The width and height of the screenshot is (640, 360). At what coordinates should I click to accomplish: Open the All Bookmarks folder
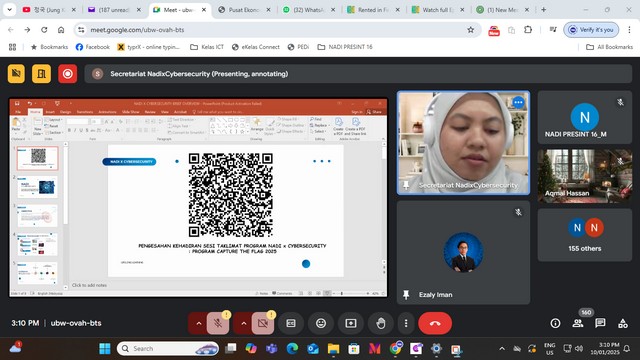(x=609, y=47)
